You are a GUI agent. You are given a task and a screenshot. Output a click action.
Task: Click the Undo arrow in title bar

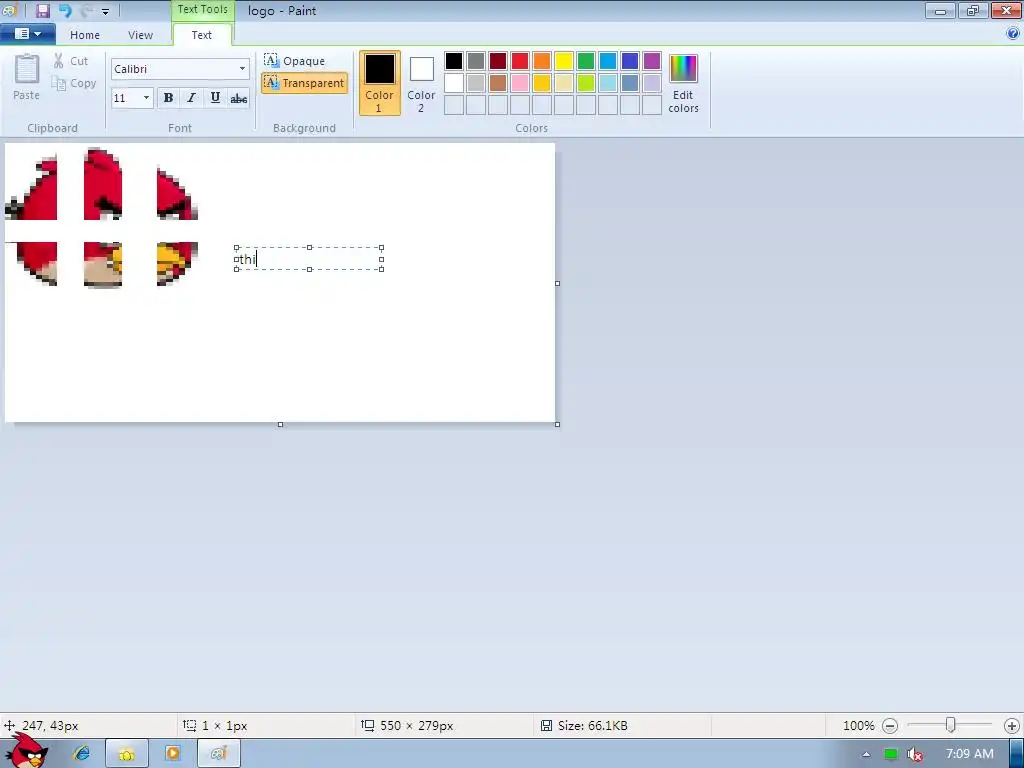click(65, 10)
